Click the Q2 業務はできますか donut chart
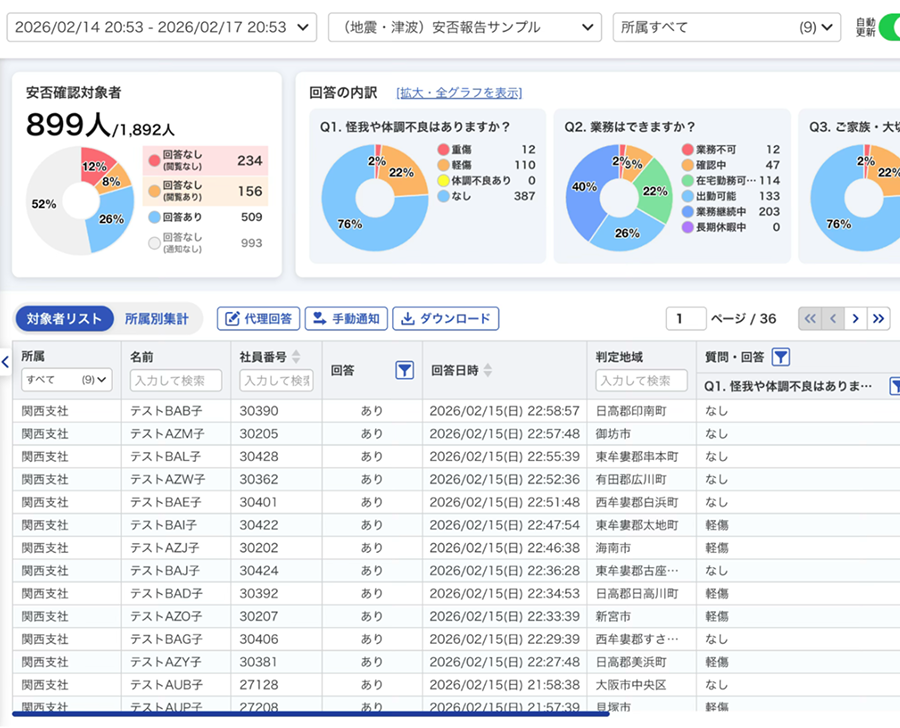Viewport: 900px width, 728px height. (619, 198)
